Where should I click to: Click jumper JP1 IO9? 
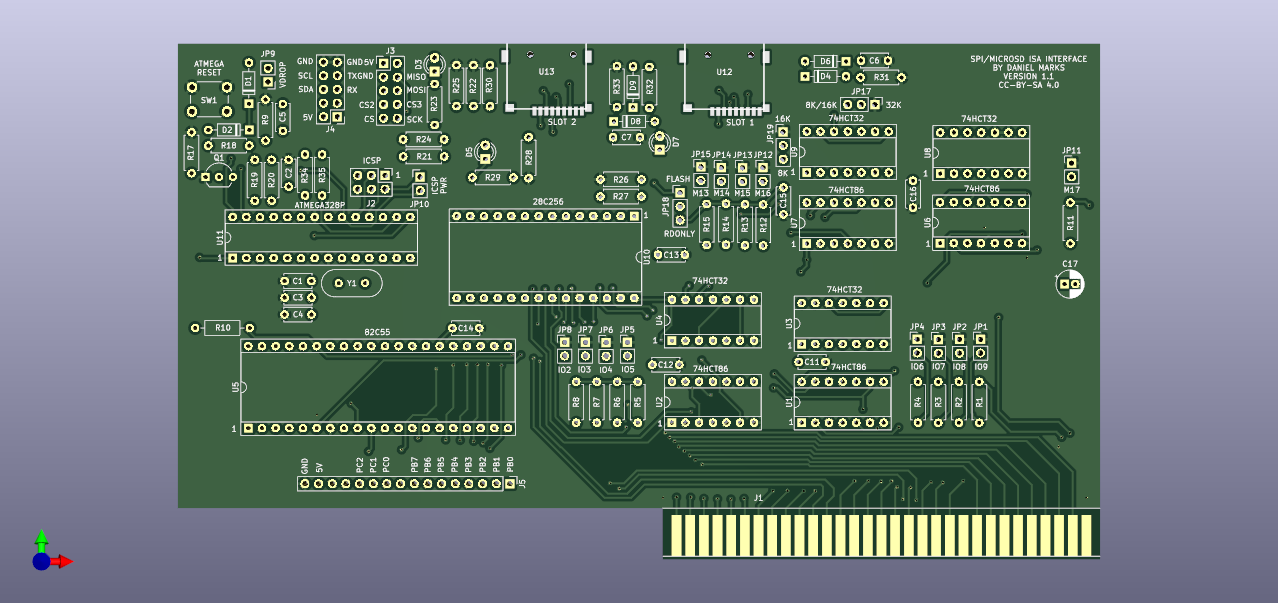click(980, 346)
